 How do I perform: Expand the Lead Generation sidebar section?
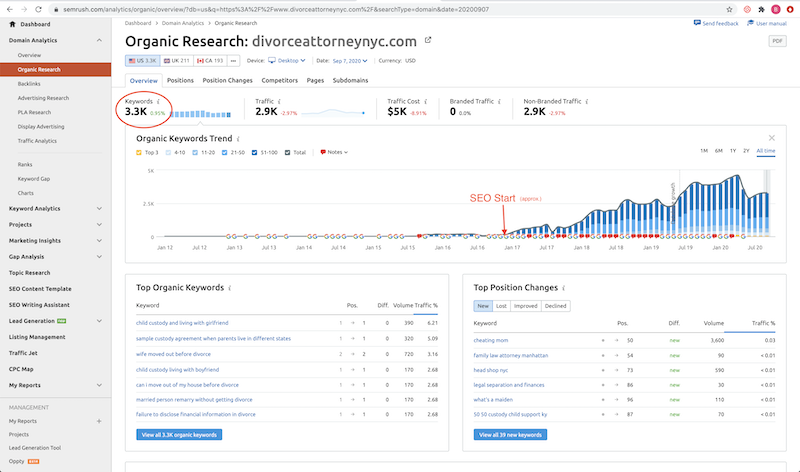[99, 321]
